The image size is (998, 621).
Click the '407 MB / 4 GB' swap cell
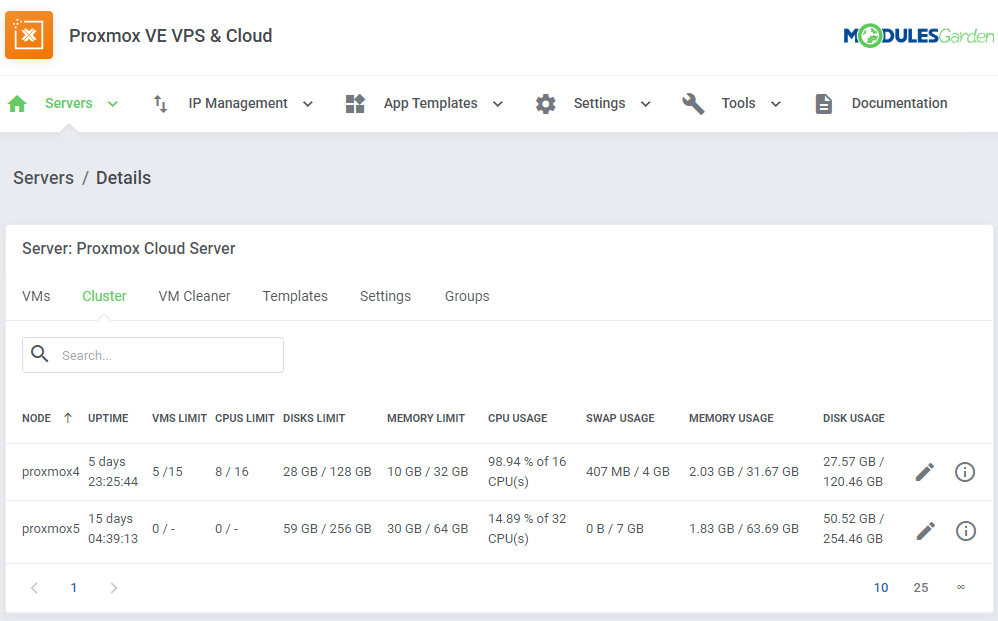click(x=628, y=471)
